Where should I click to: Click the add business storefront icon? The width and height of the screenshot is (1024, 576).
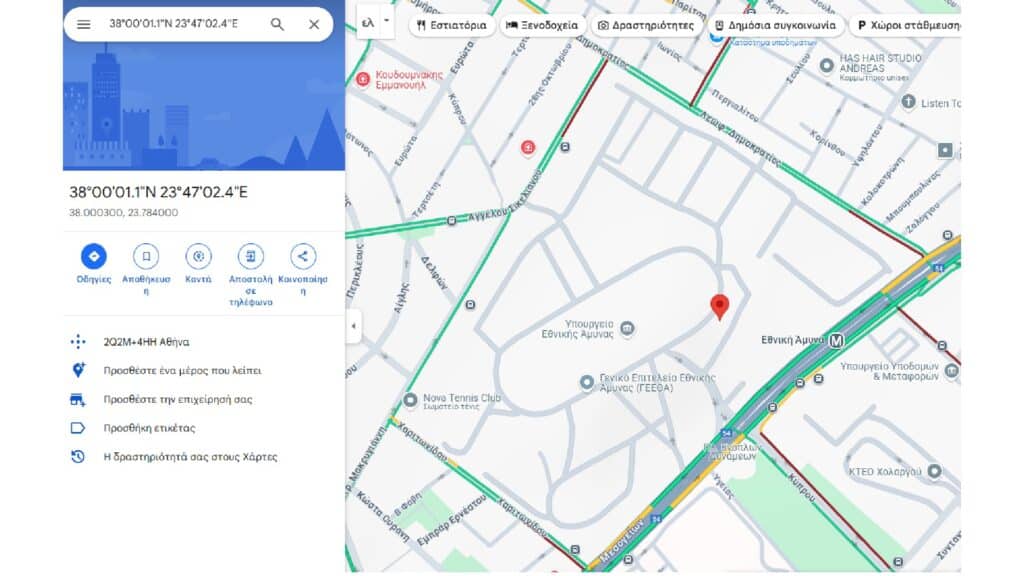pyautogui.click(x=78, y=399)
